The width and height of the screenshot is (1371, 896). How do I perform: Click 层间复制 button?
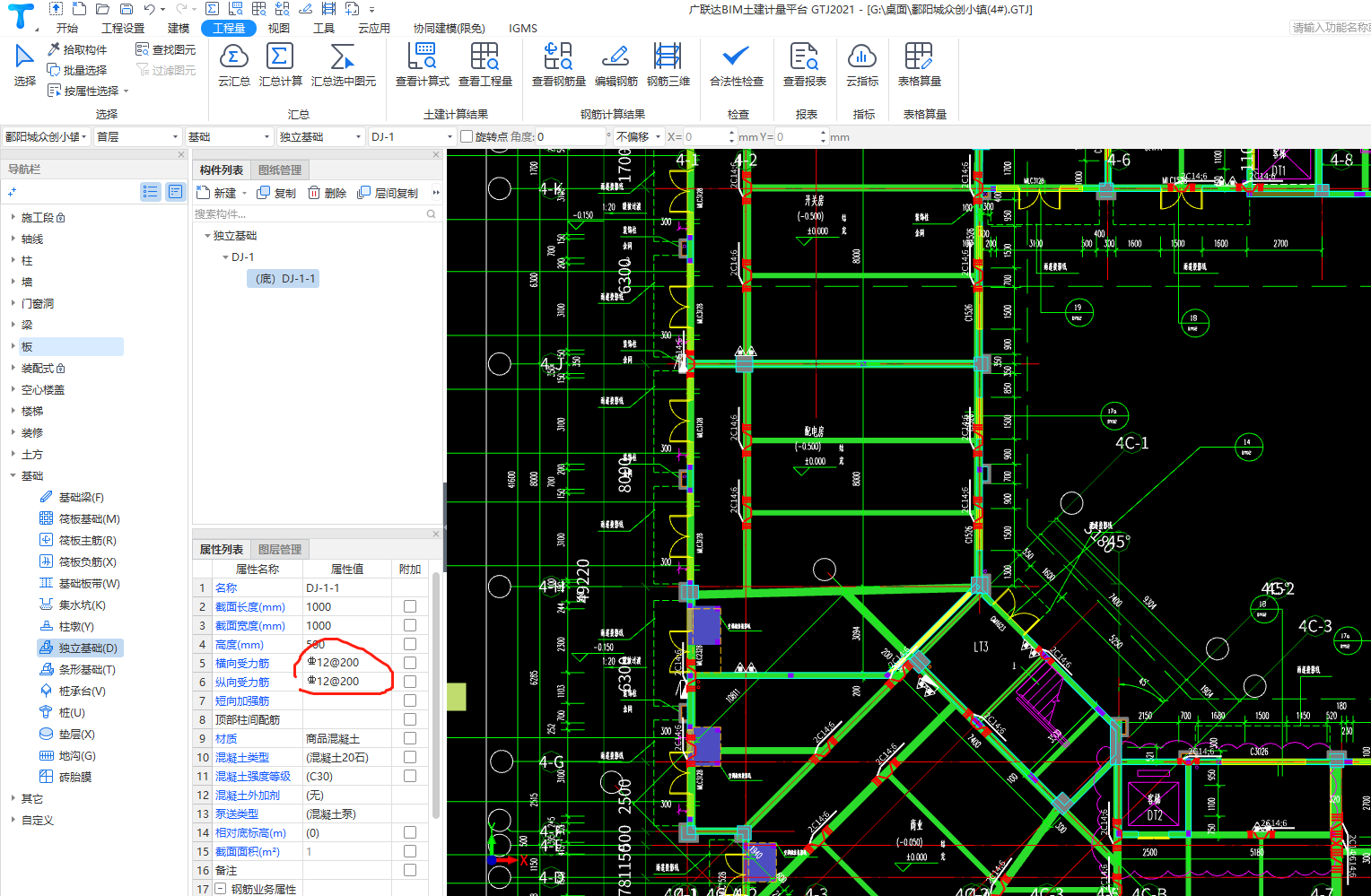388,193
